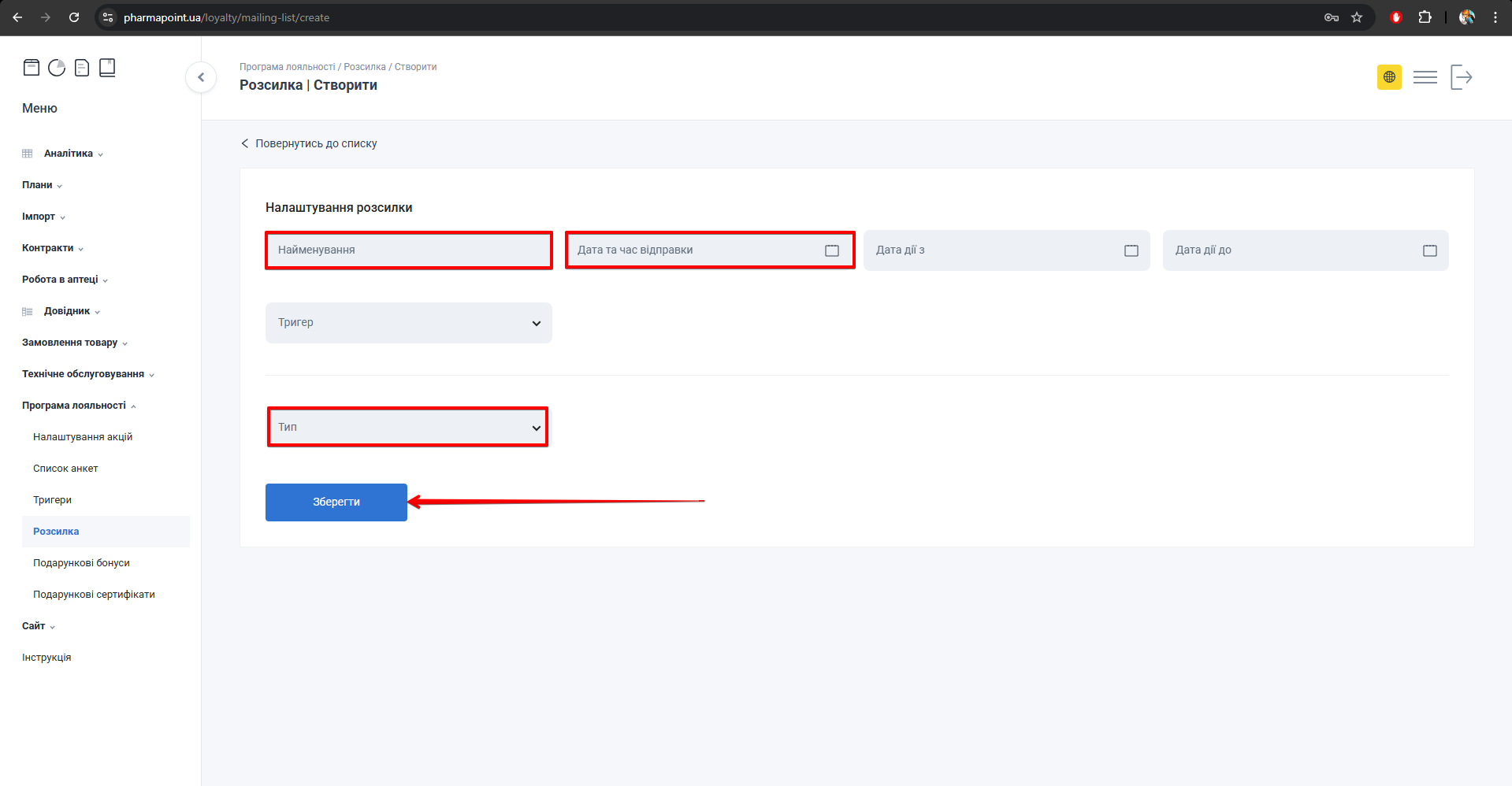Collapse the 'Програма лояльності' section

[74, 406]
